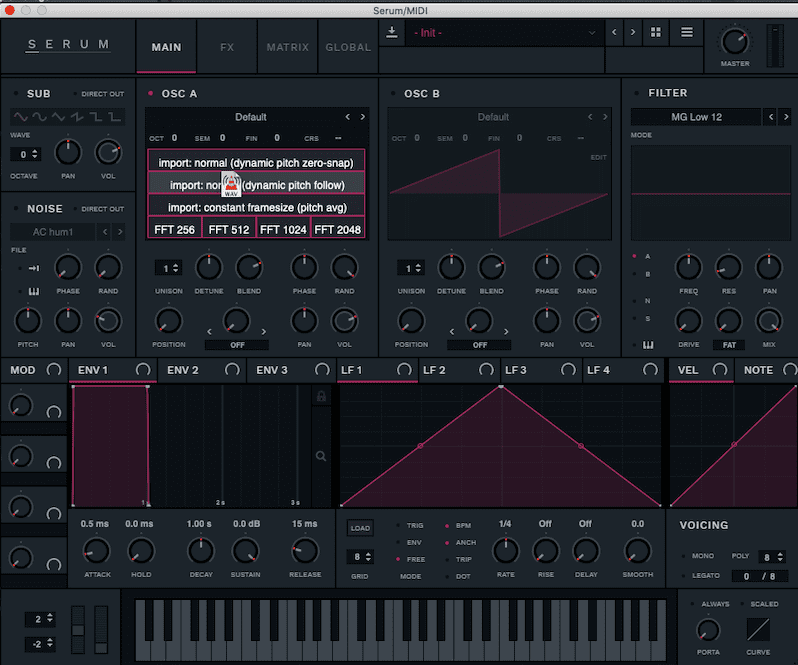
Task: Click the LF 3 modulation source handle
Action: pyautogui.click(x=568, y=370)
